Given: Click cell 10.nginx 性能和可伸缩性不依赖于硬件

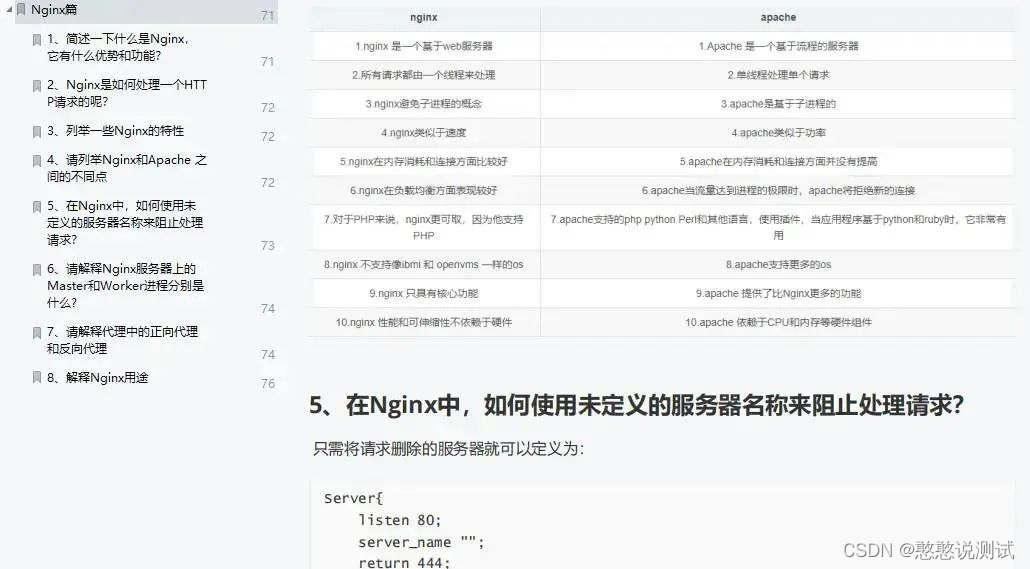Looking at the screenshot, I should click(424, 323).
